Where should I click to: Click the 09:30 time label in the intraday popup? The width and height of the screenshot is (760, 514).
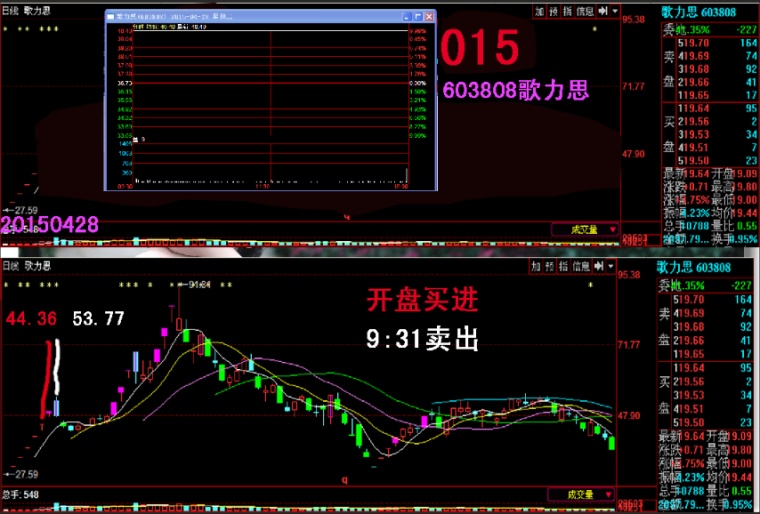[125, 186]
